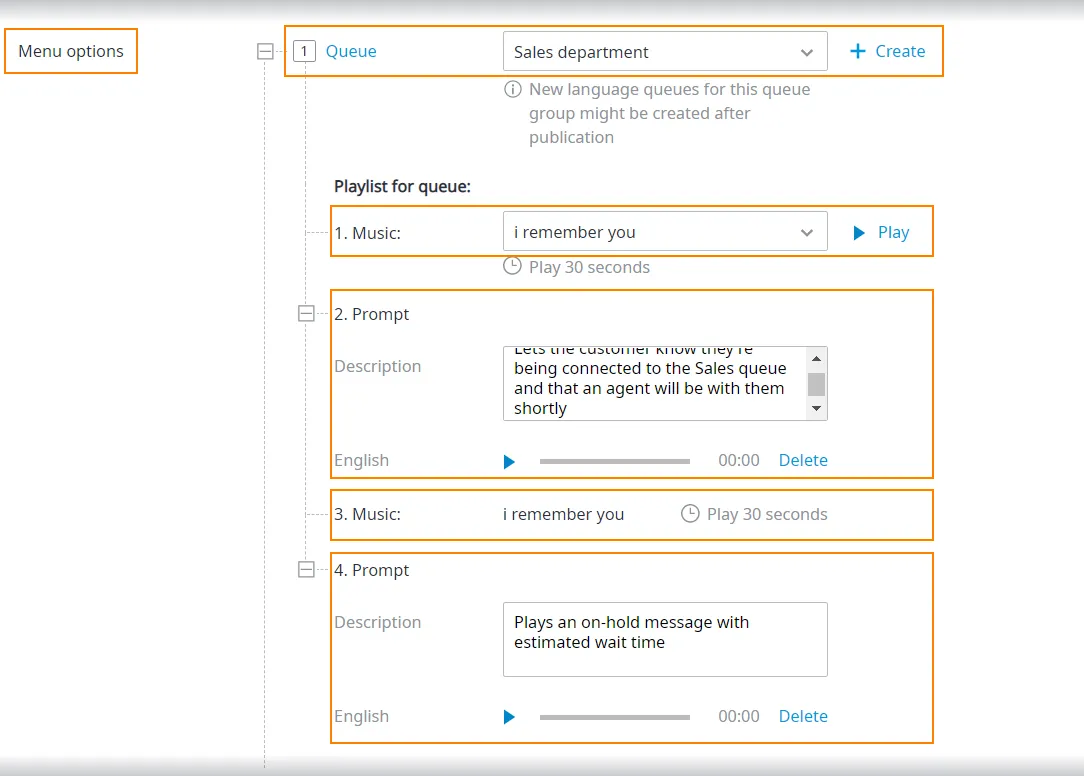Click the 00:00 time of 2. Prompt
The image size is (1084, 776).
pyautogui.click(x=738, y=461)
